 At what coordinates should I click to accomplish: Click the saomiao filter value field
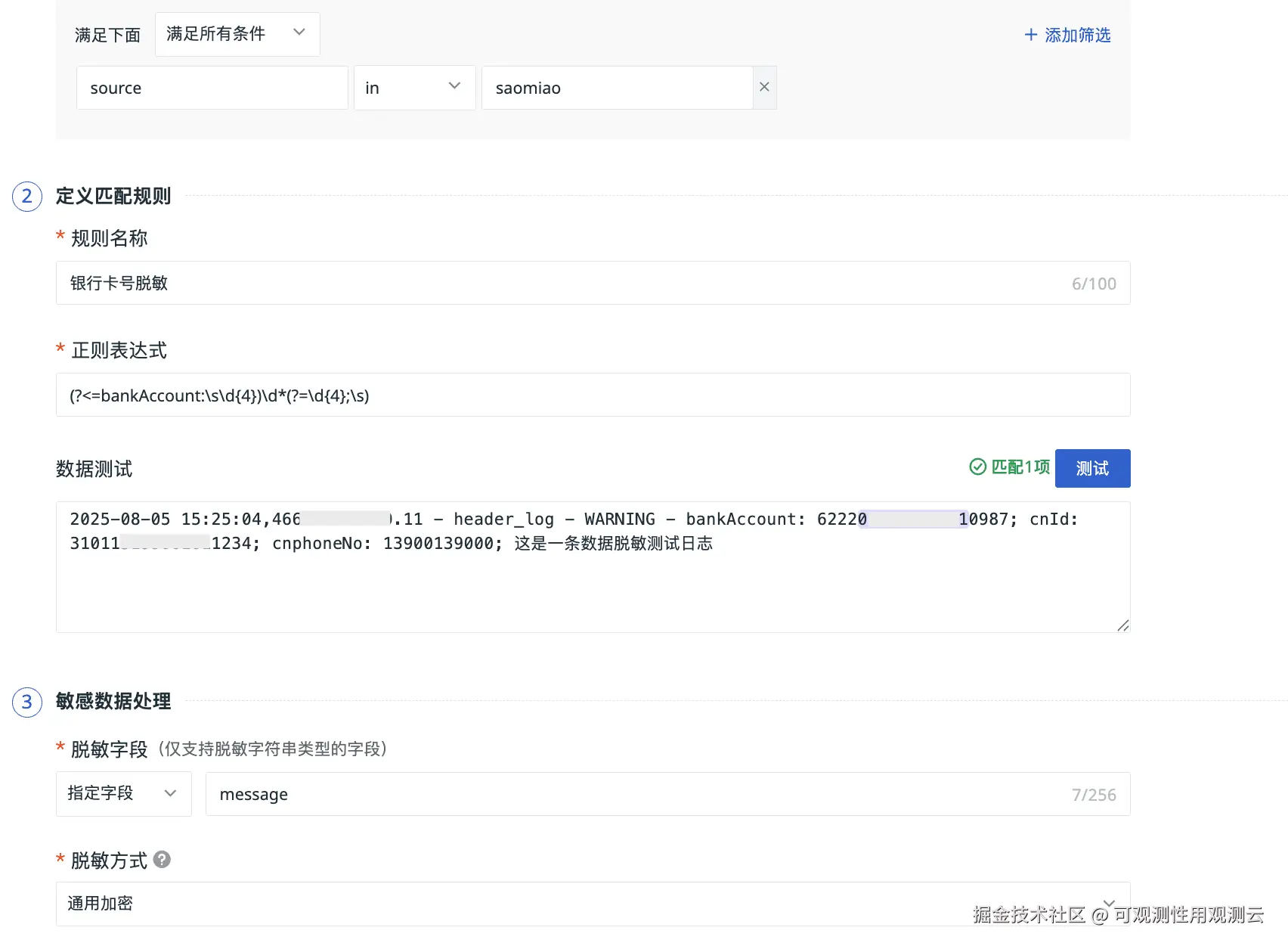(616, 88)
